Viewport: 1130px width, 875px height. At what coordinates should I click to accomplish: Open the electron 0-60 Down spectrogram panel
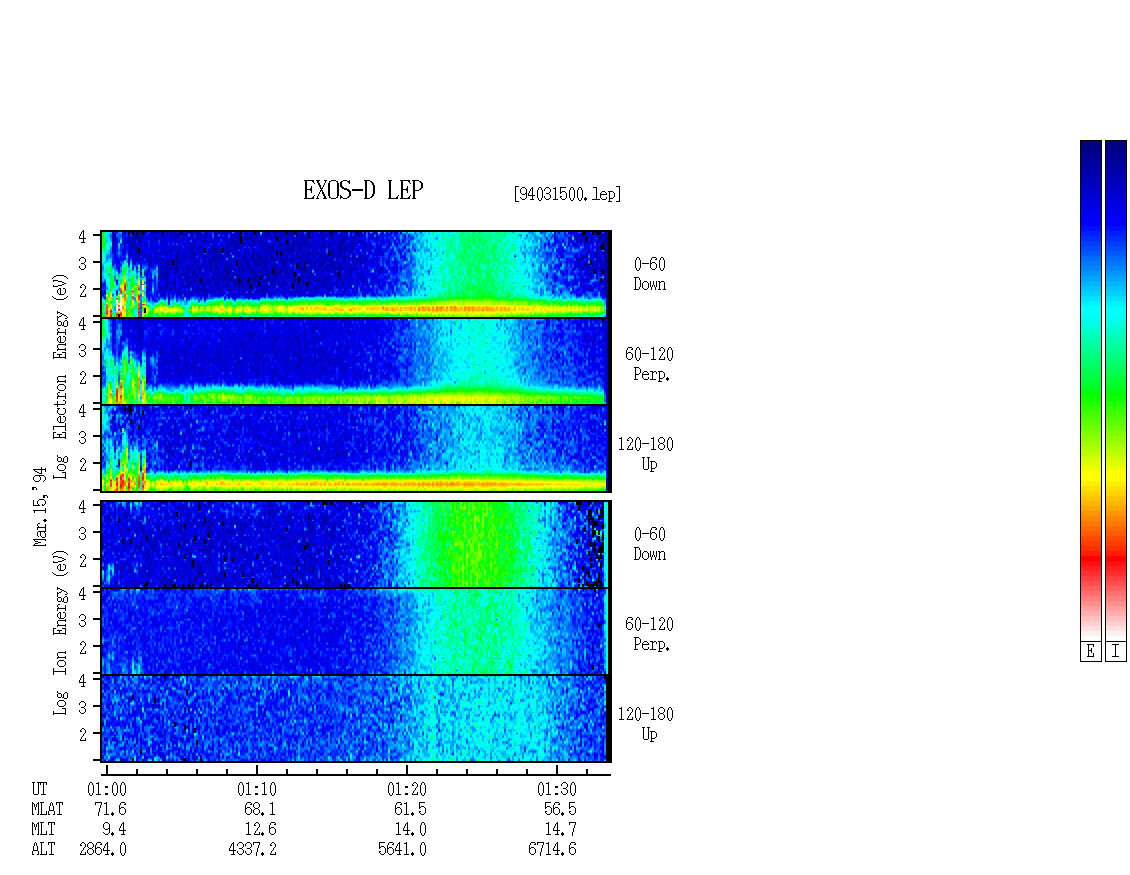click(x=355, y=274)
